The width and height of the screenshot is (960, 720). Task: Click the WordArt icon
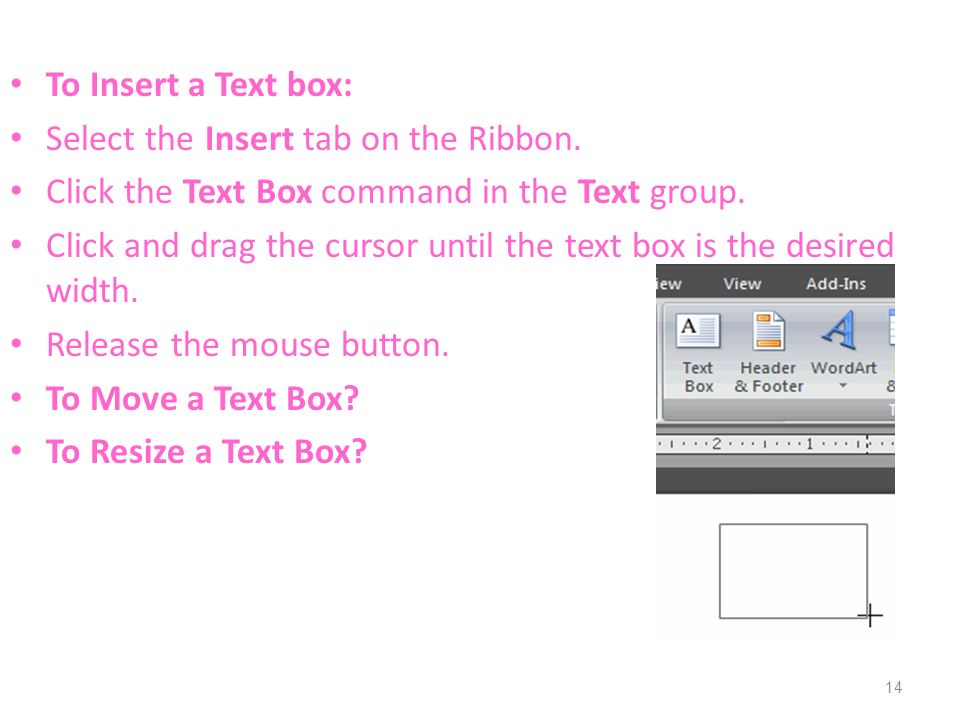coord(840,330)
